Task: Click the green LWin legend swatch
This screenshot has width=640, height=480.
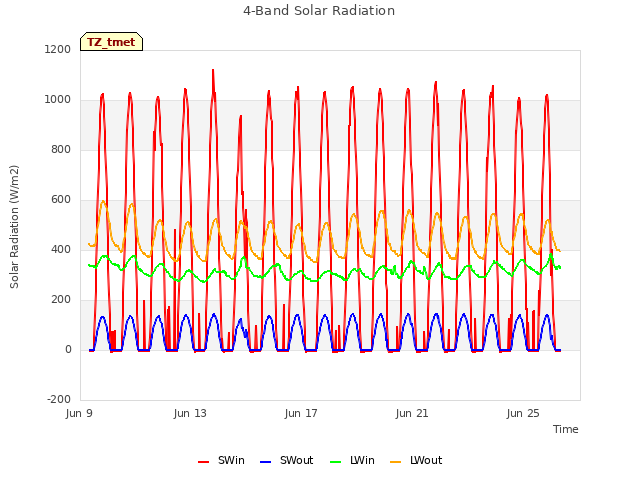Action: (335, 462)
